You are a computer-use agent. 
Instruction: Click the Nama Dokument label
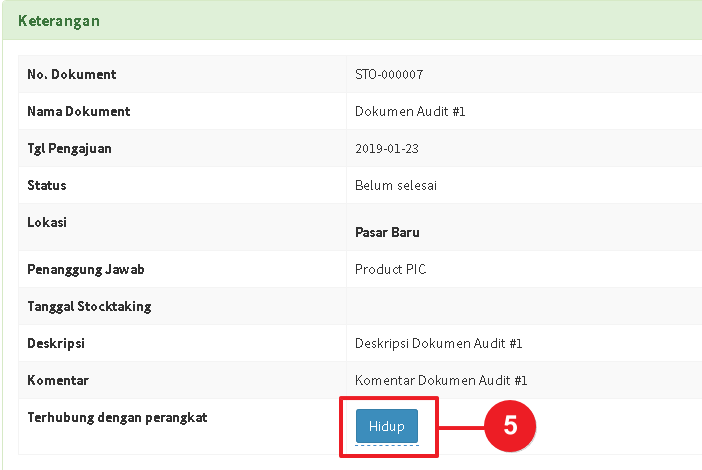[78, 111]
